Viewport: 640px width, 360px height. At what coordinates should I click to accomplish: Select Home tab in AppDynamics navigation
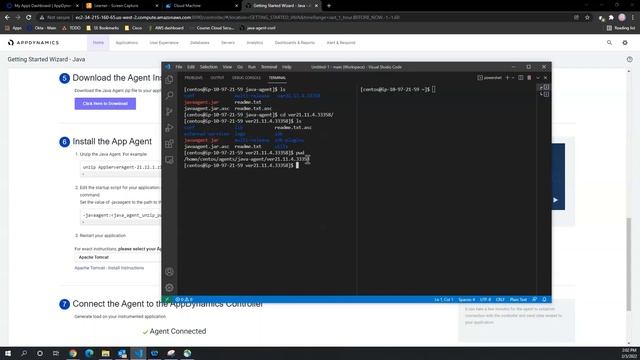click(x=98, y=42)
